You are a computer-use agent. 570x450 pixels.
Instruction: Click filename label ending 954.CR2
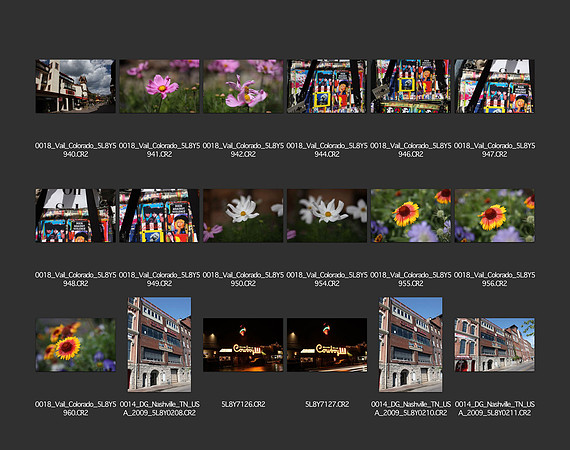tap(327, 279)
